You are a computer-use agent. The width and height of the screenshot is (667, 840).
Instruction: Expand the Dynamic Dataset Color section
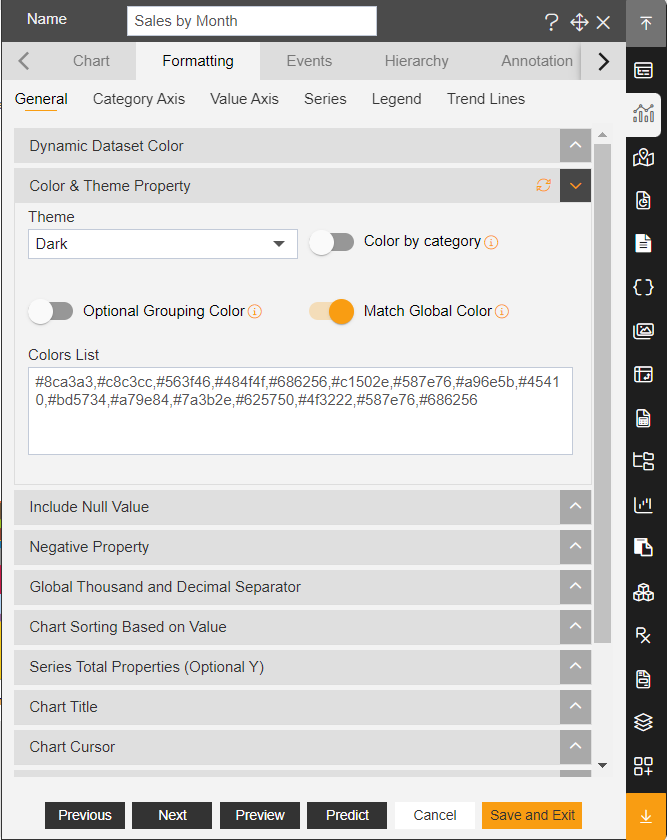pyautogui.click(x=302, y=146)
